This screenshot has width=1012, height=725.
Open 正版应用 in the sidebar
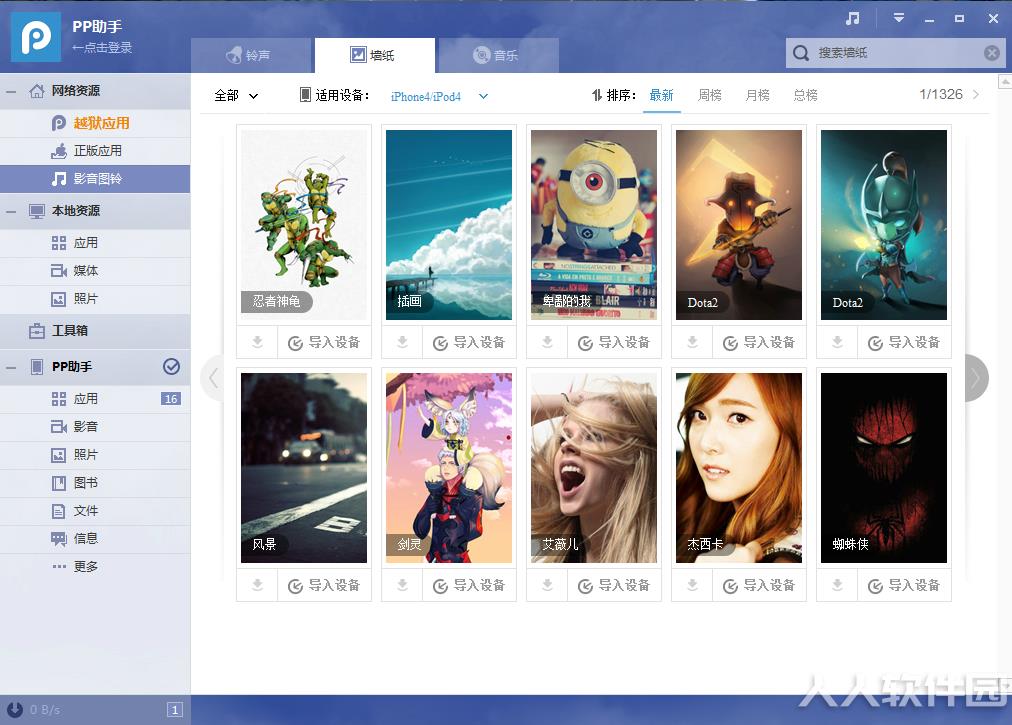pyautogui.click(x=96, y=151)
